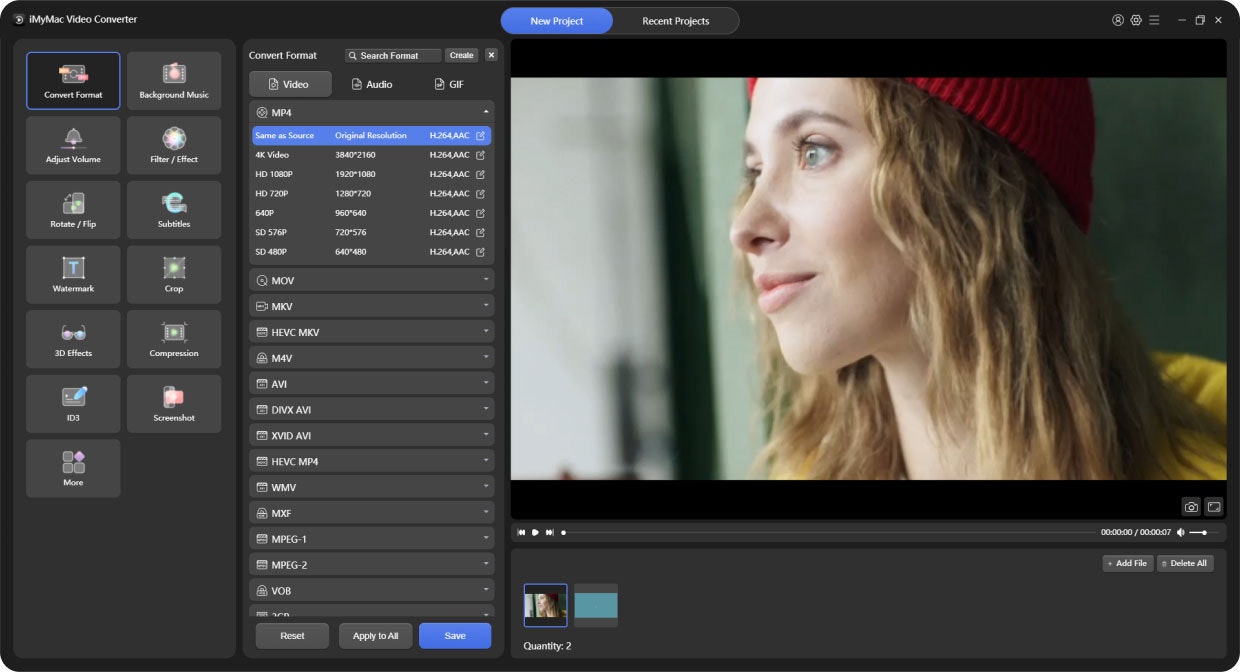This screenshot has width=1240, height=672.
Task: Open the Subtitles tool
Action: pos(174,210)
